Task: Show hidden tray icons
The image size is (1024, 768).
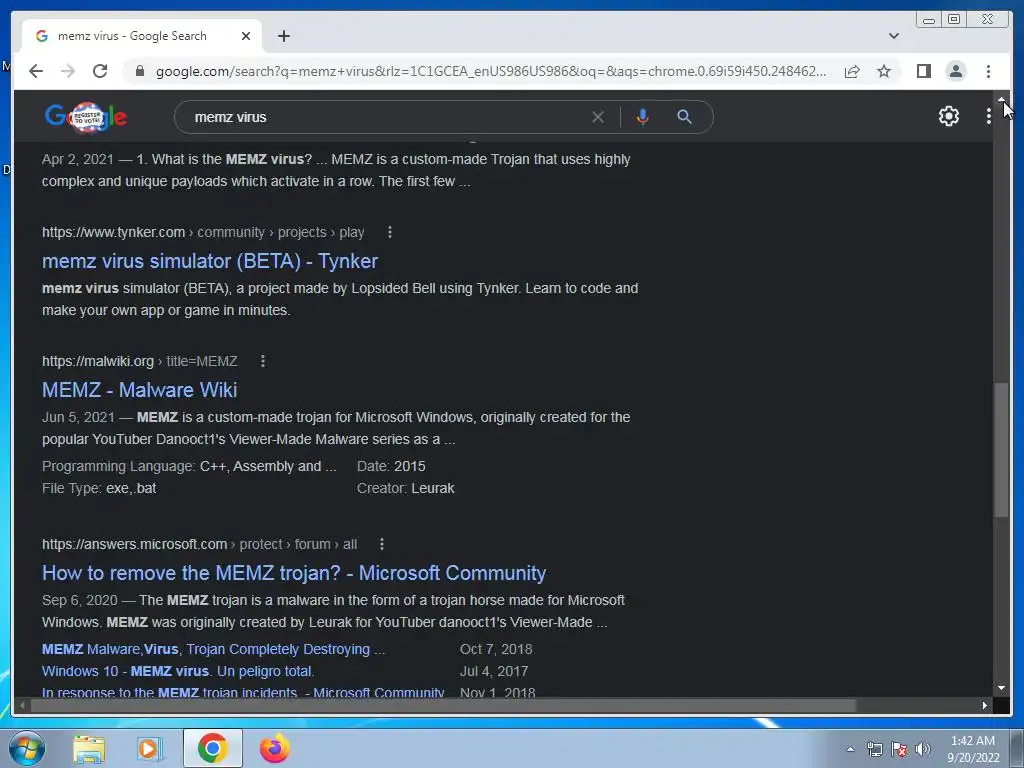Action: 850,749
